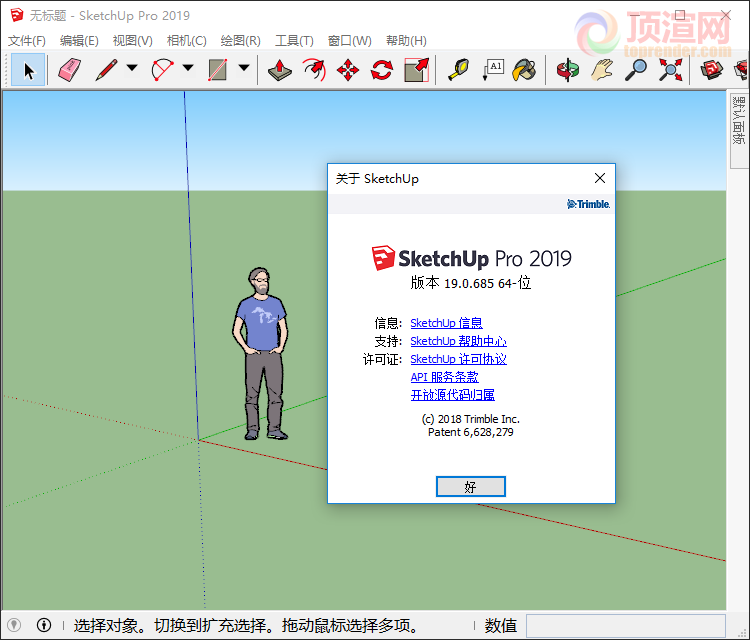750x640 pixels.
Task: Select the Pan hand tool
Action: coord(602,70)
